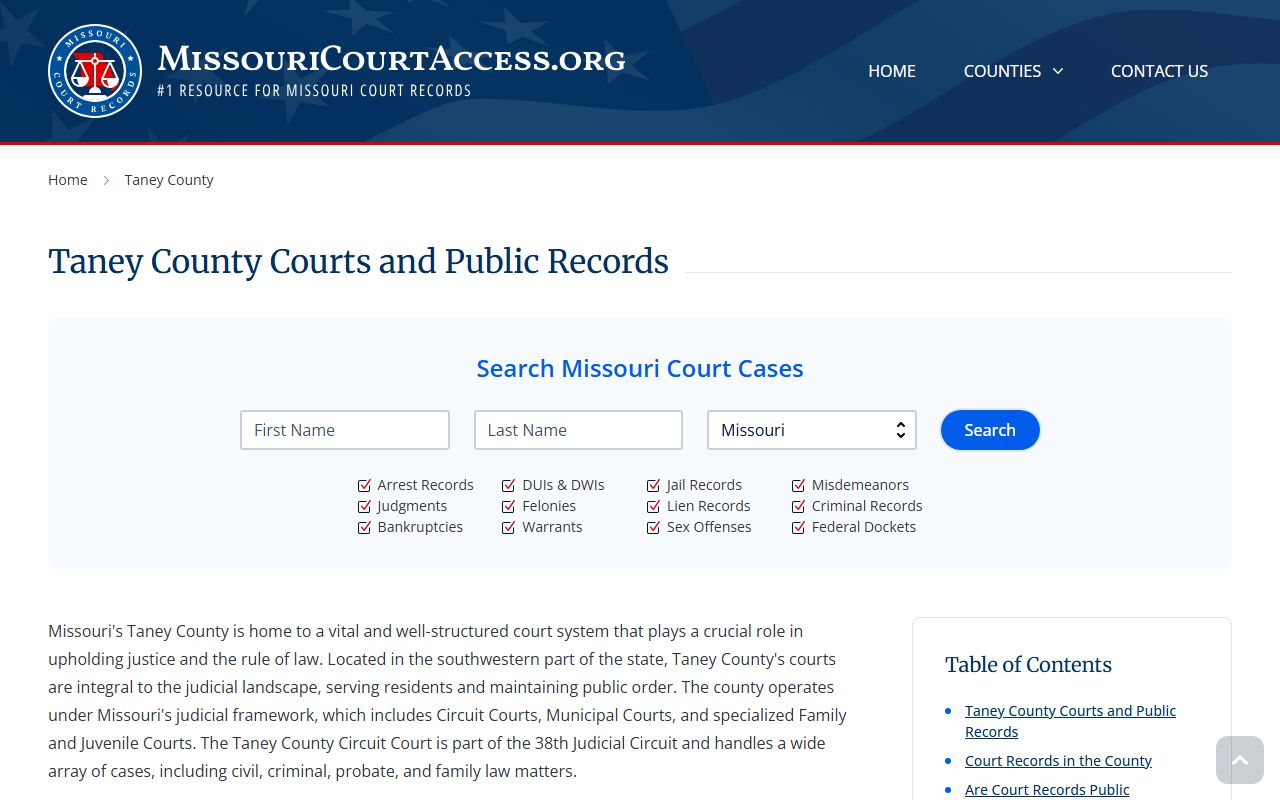Click the Jail Records checkmark icon
The width and height of the screenshot is (1280, 800).
(x=654, y=485)
